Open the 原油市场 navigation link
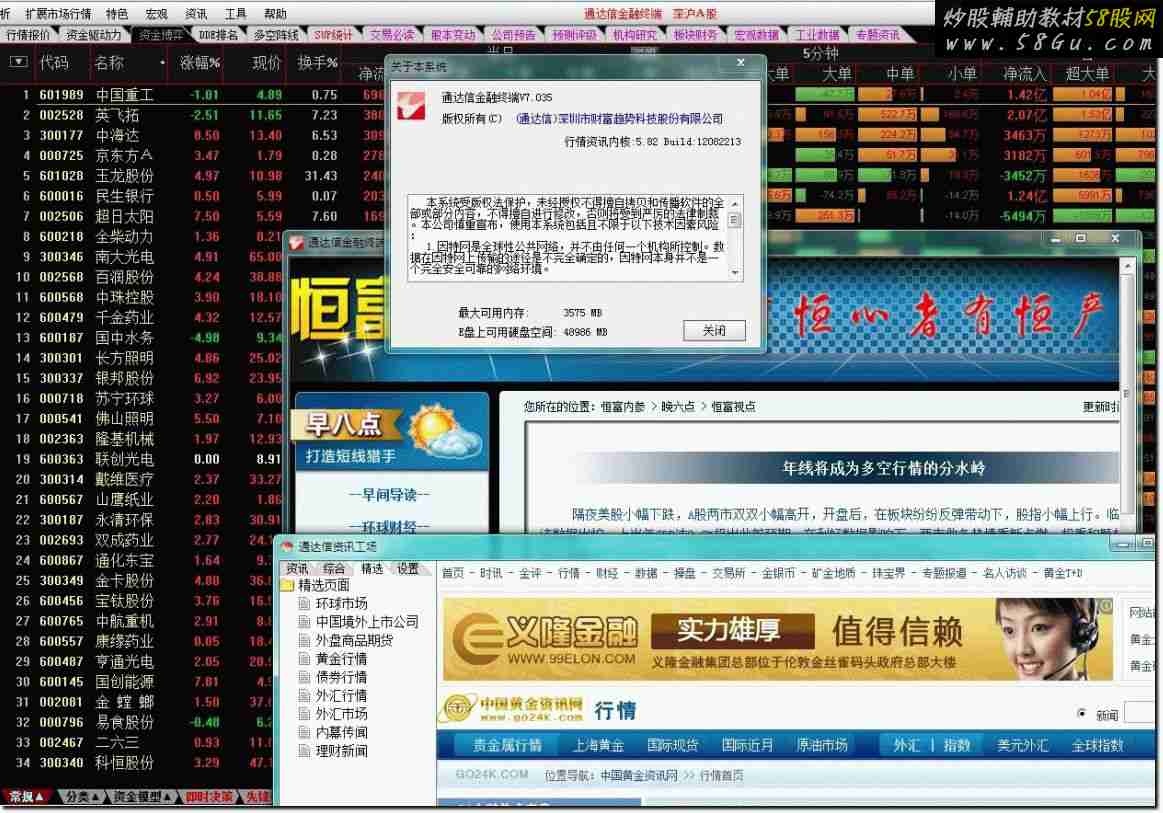 [x=822, y=745]
